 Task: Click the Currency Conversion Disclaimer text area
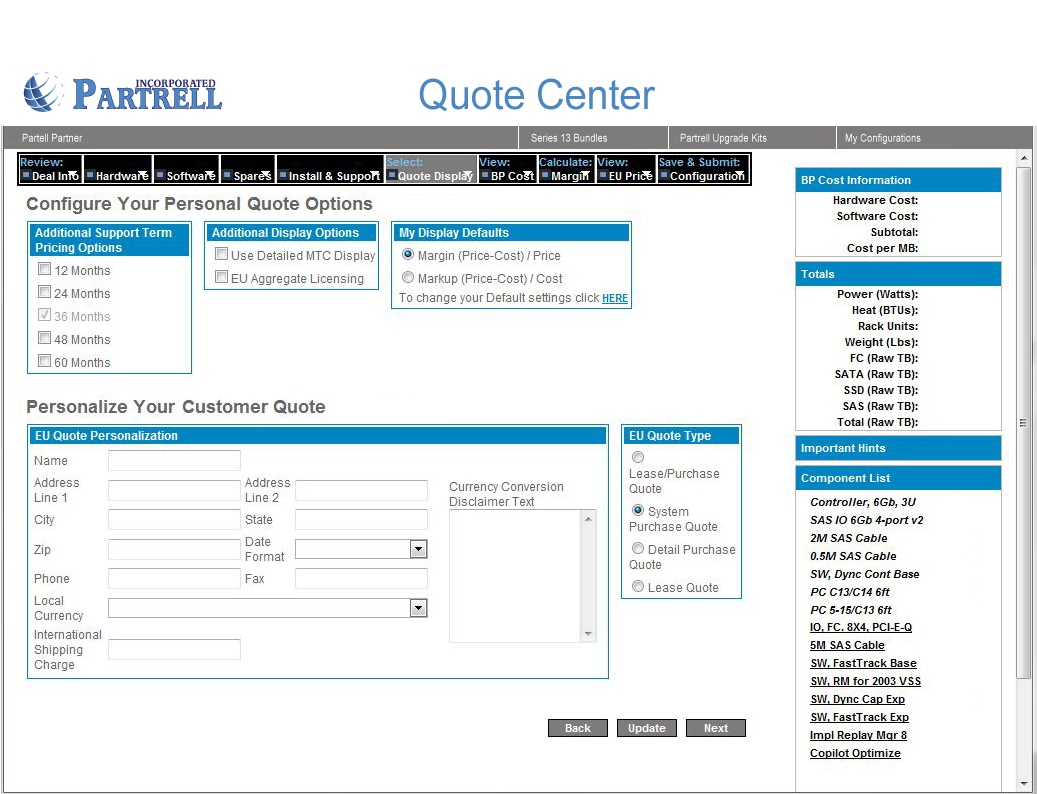[x=515, y=576]
